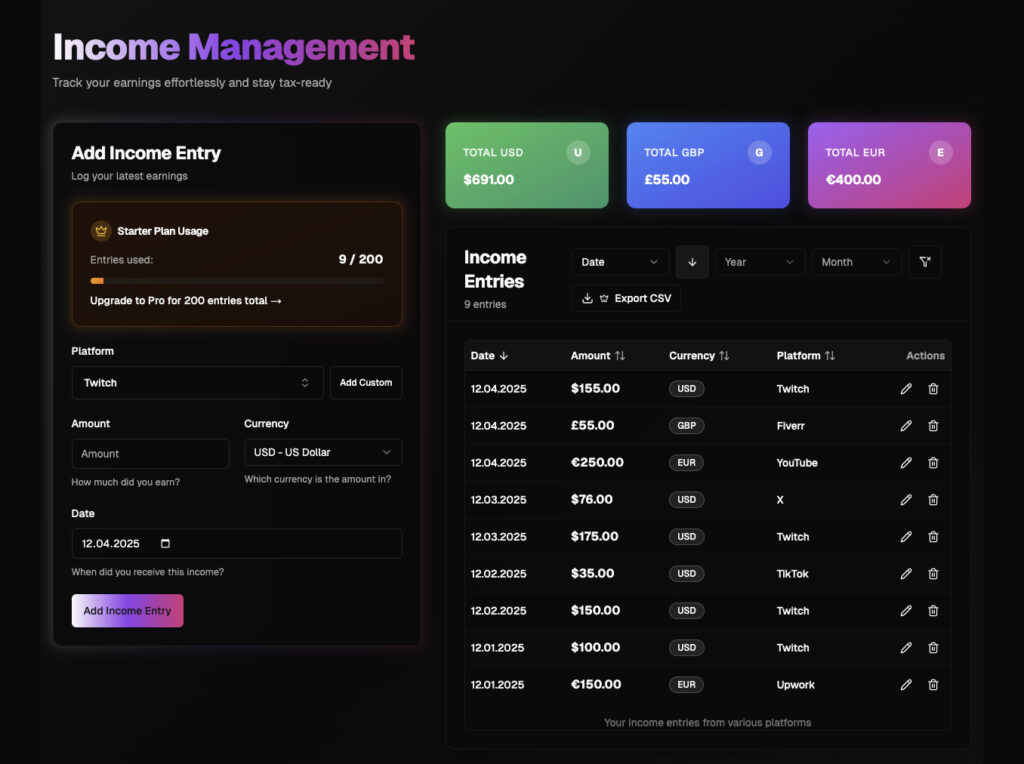This screenshot has width=1024, height=764.
Task: Click pencil icon for YouTube entry
Action: point(906,463)
